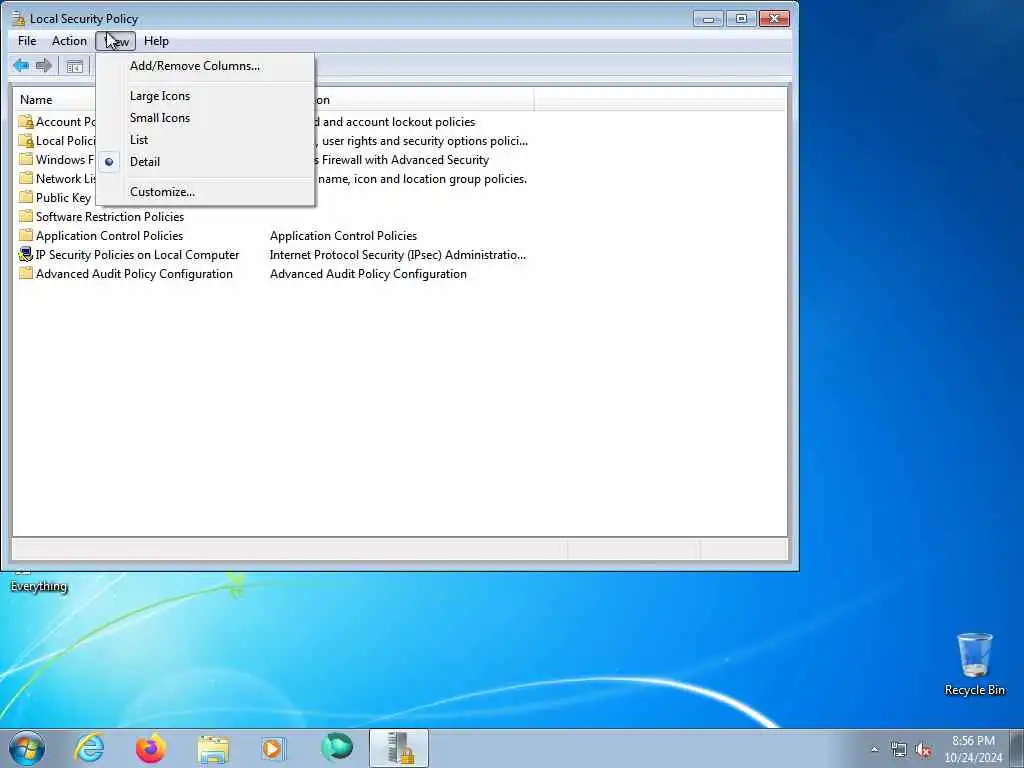The width and height of the screenshot is (1024, 768).
Task: Open the Start menu orb
Action: (x=27, y=748)
